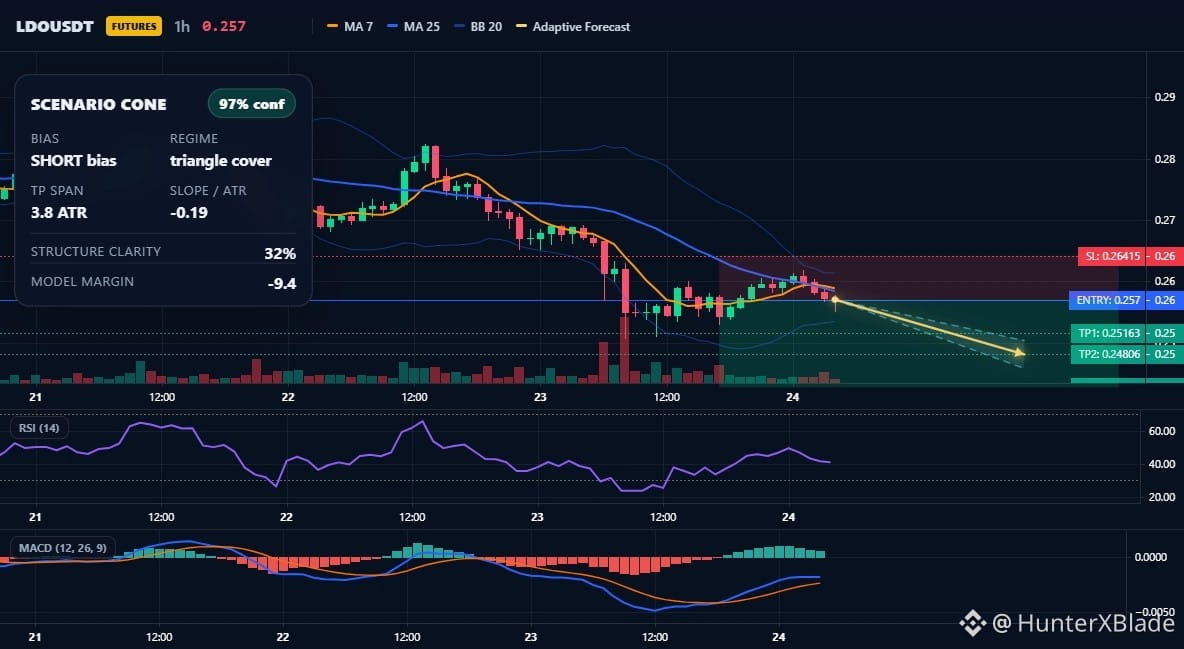Toggle the Adaptive Forecast legend entry
This screenshot has height=649, width=1184.
tap(573, 26)
